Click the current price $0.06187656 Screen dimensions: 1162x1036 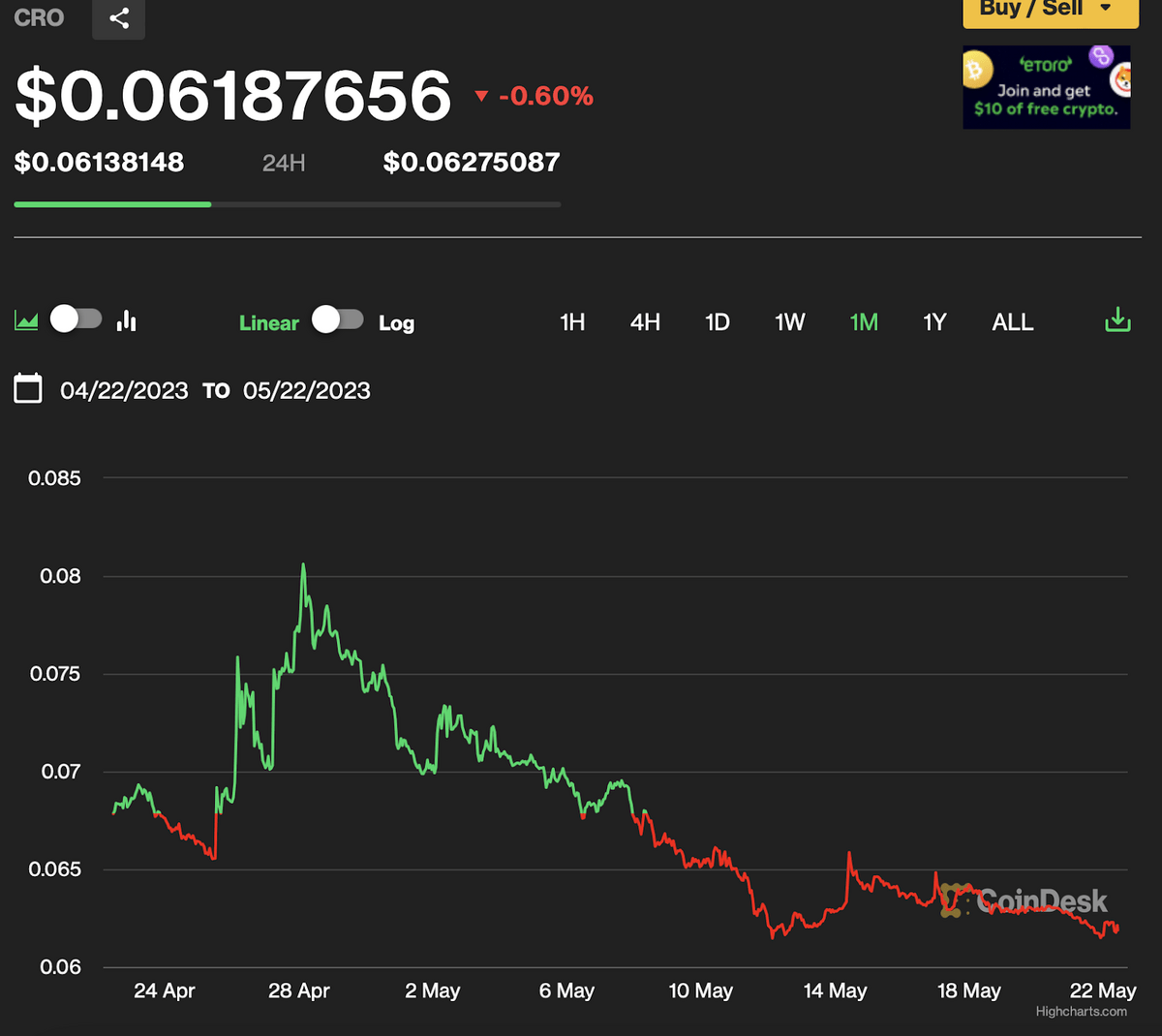(x=233, y=96)
